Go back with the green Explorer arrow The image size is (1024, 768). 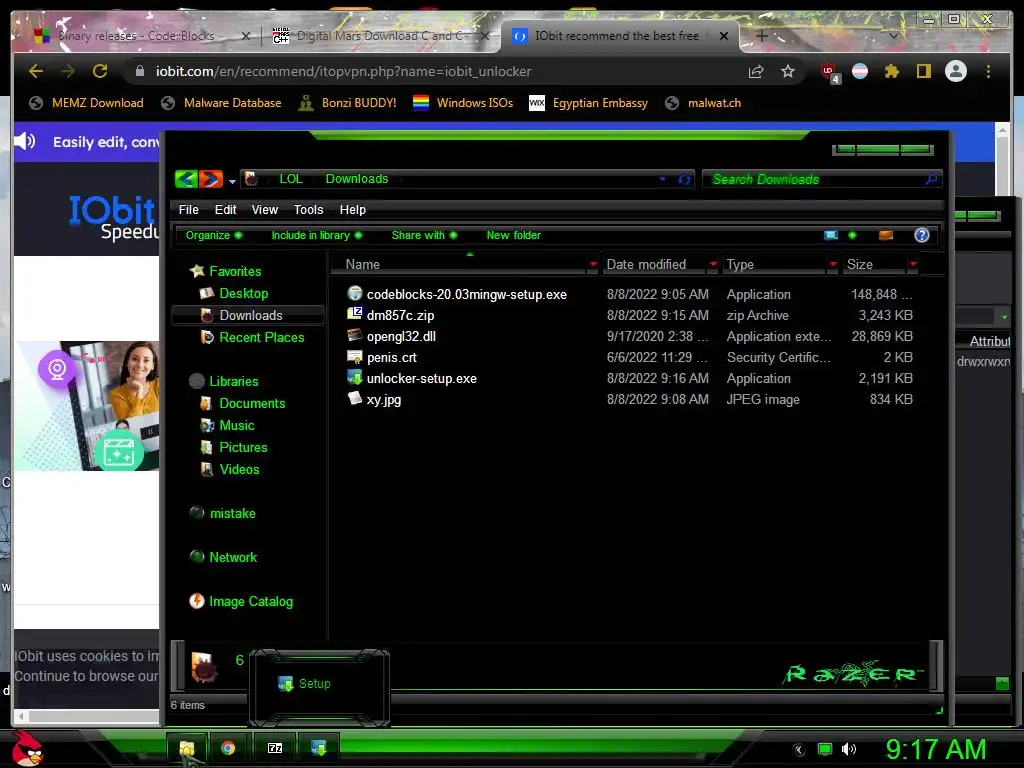[186, 178]
